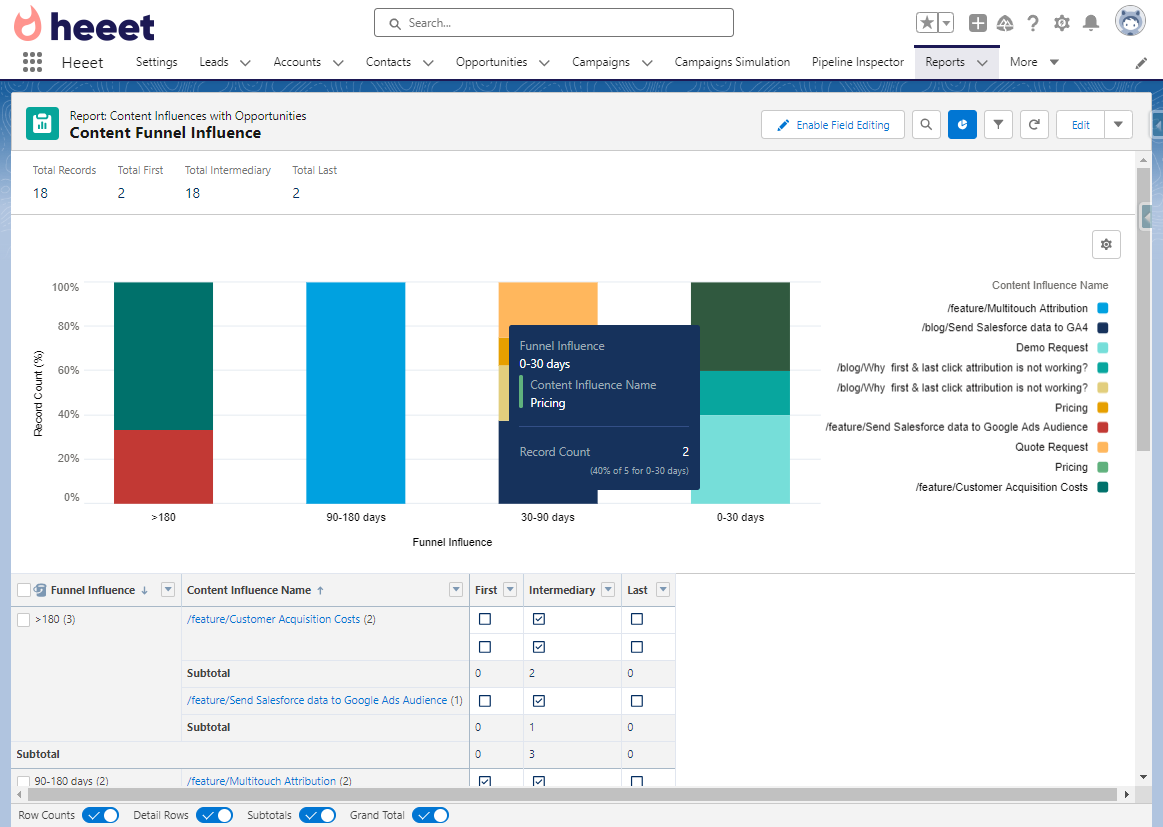Click the pencil icon to edit navigation
The width and height of the screenshot is (1163, 827).
1141,64
